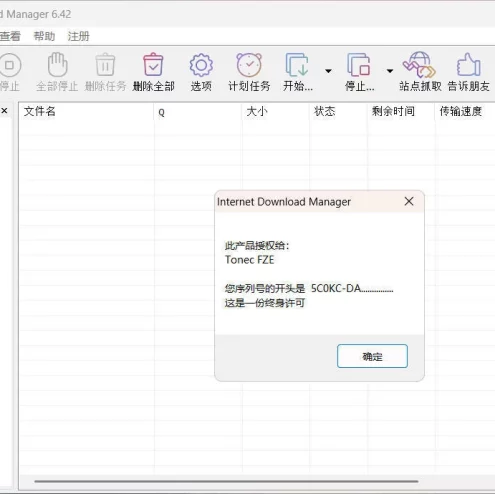Open the 注册 (Registration) menu
Image resolution: width=495 pixels, height=494 pixels.
point(79,36)
